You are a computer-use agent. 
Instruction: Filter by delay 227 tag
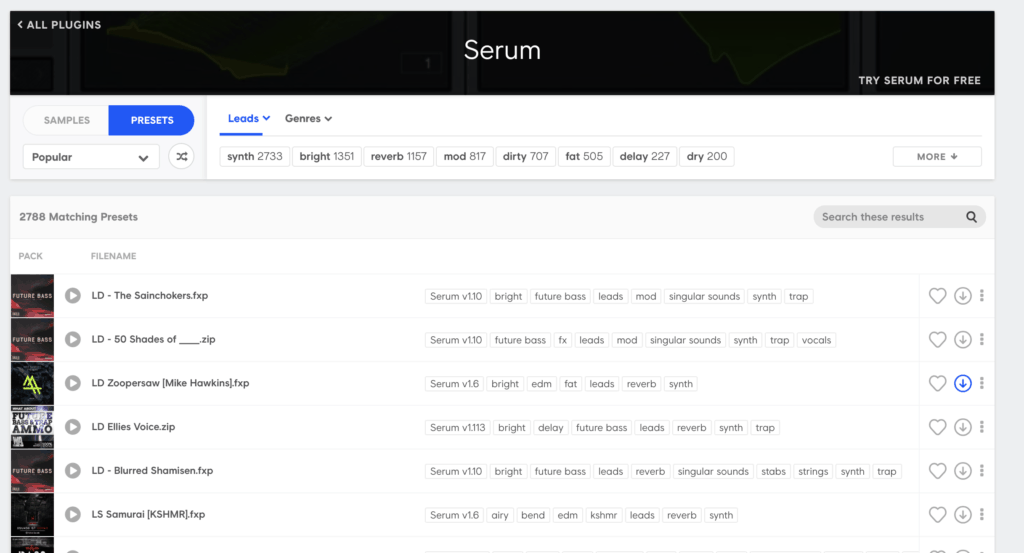coord(645,157)
